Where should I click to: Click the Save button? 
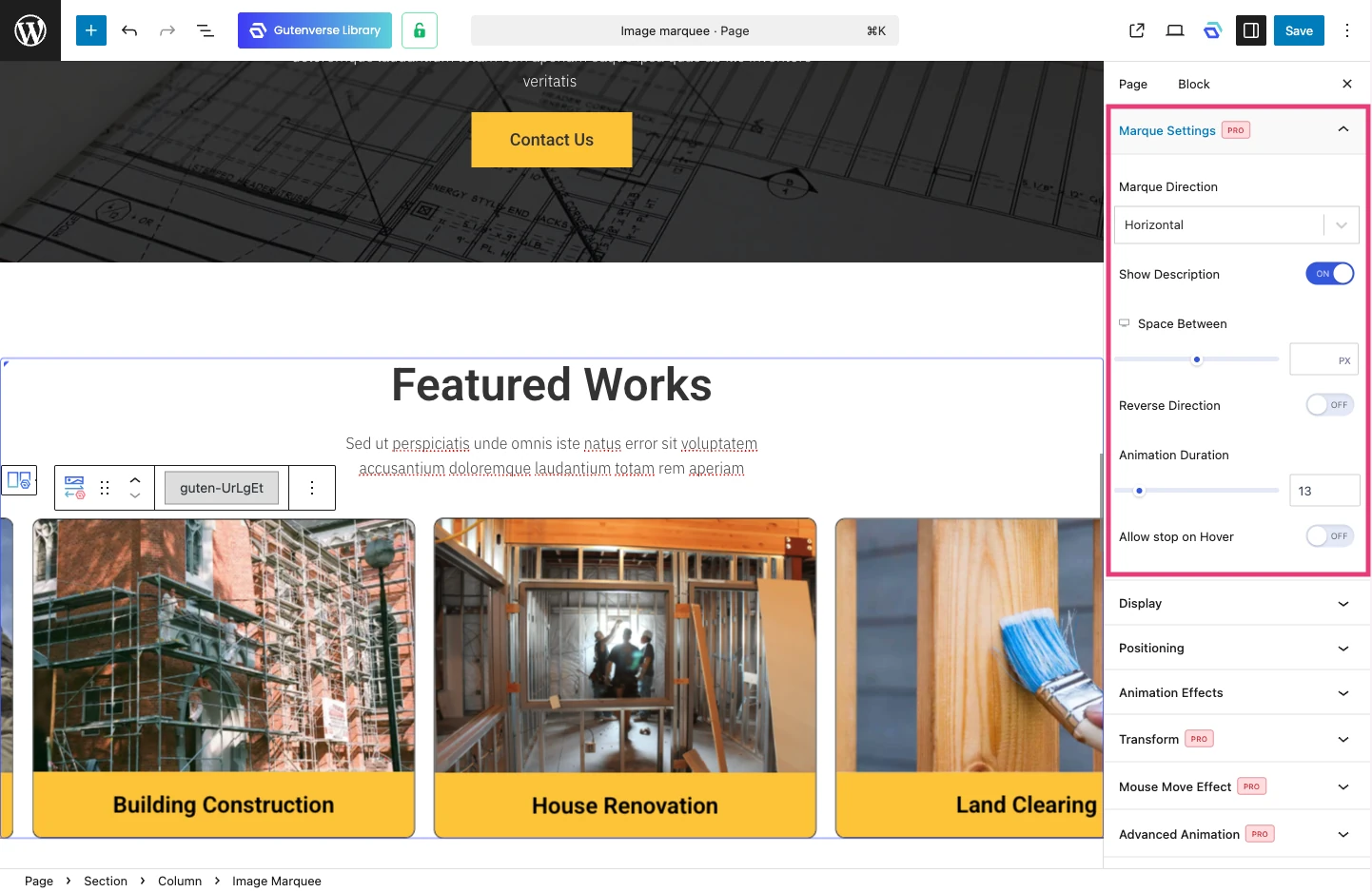pyautogui.click(x=1299, y=30)
